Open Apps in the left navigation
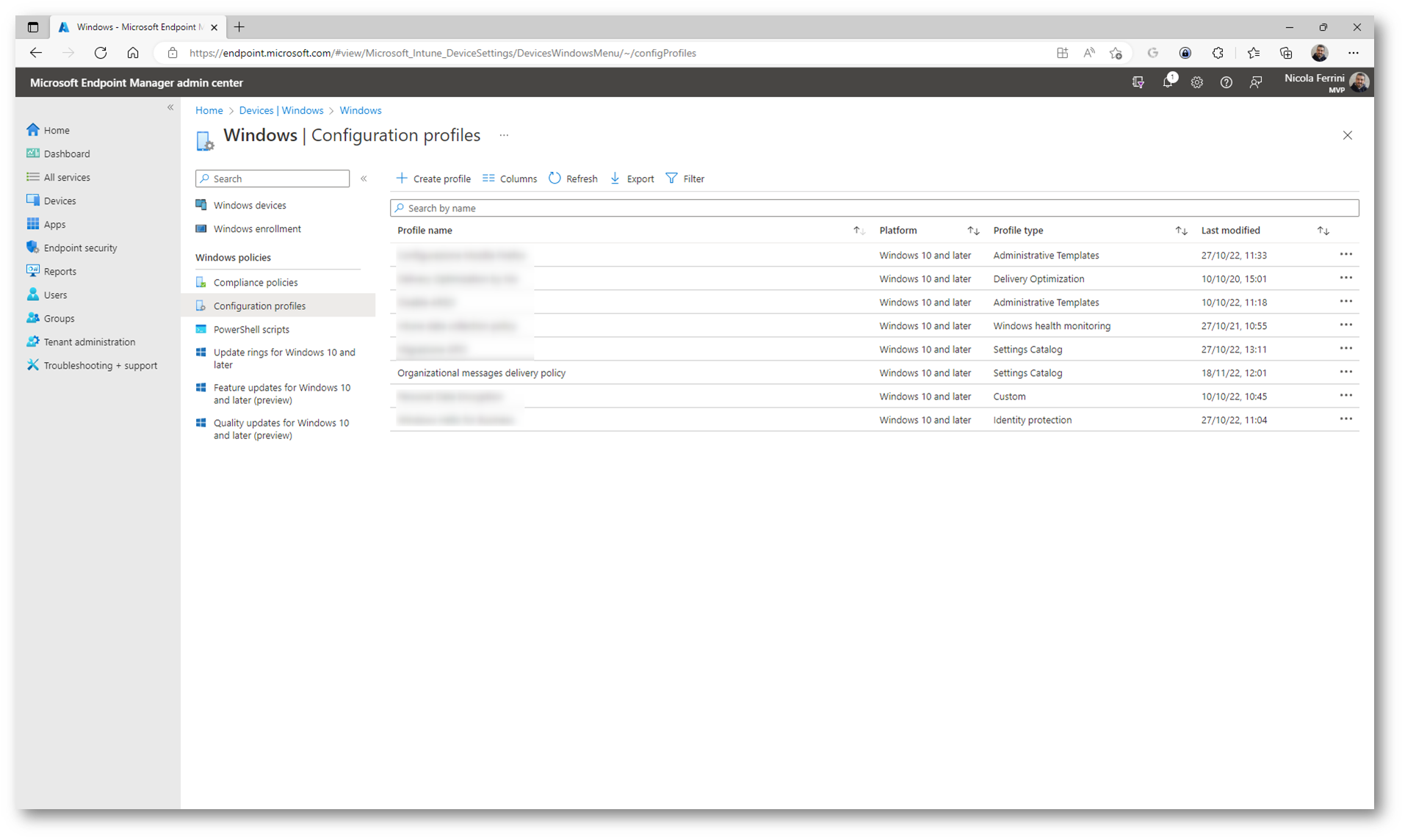 [x=46, y=224]
